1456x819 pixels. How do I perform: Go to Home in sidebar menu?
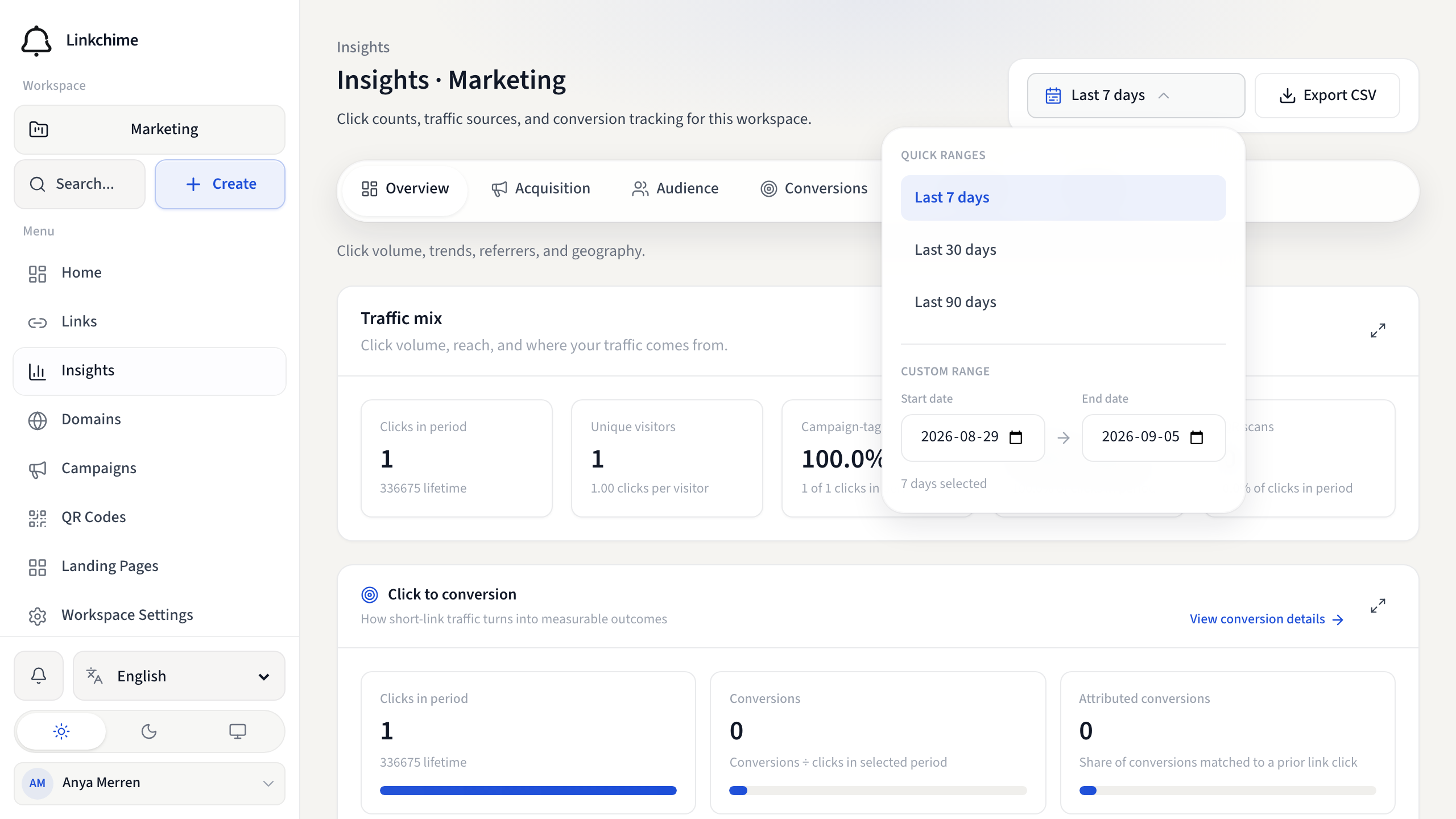[150, 273]
